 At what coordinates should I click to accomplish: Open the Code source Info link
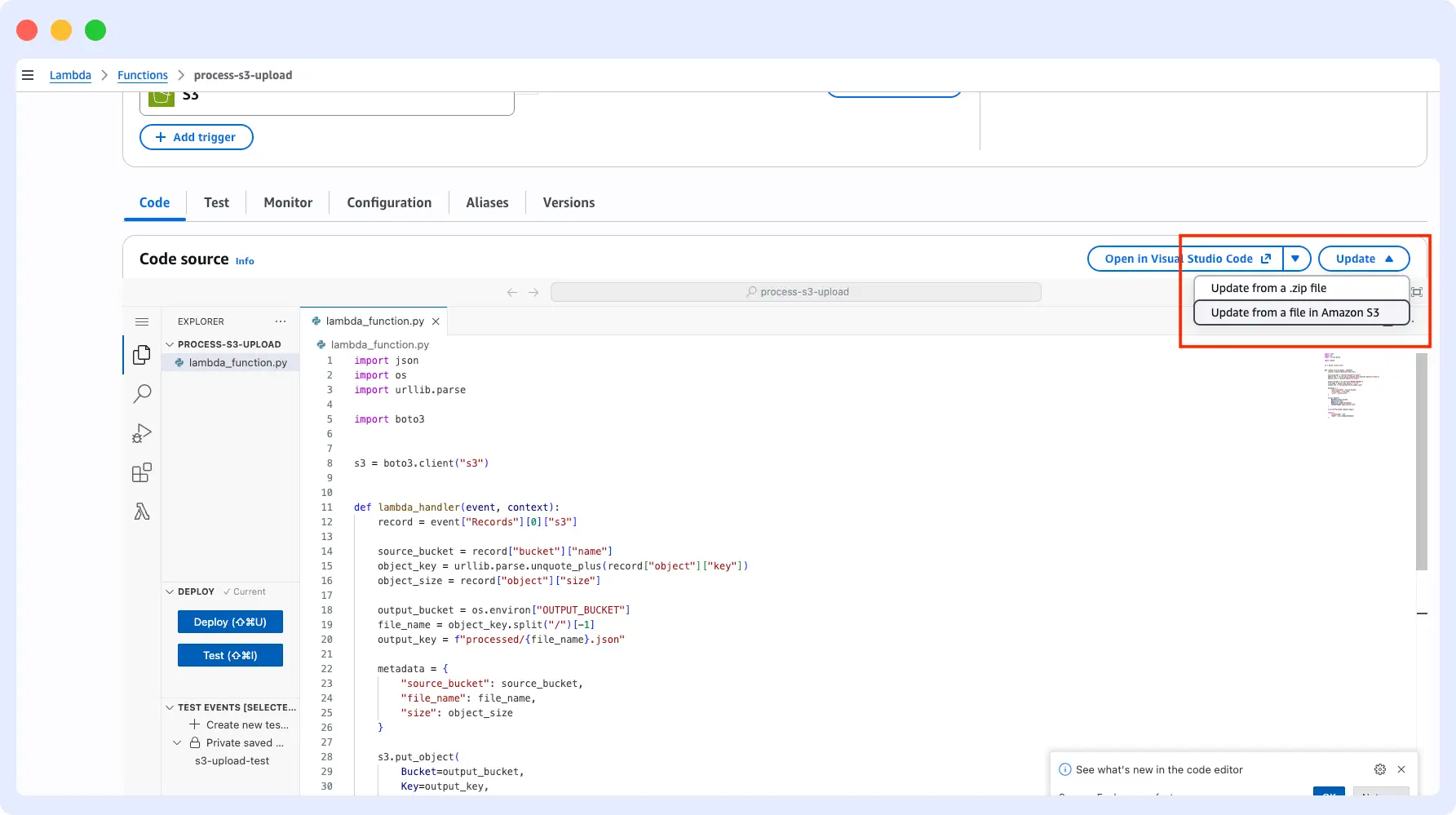[245, 261]
